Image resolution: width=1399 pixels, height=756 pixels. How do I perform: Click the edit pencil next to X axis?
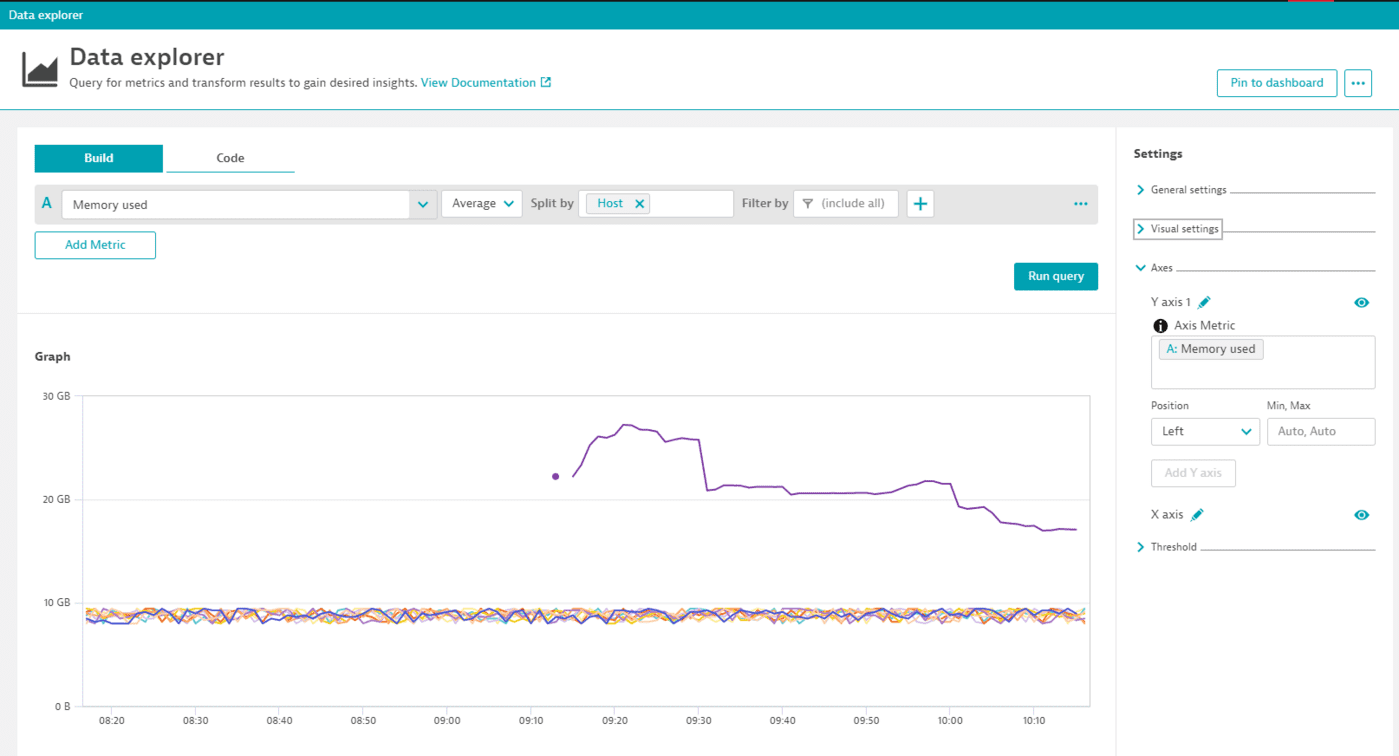(x=1195, y=514)
